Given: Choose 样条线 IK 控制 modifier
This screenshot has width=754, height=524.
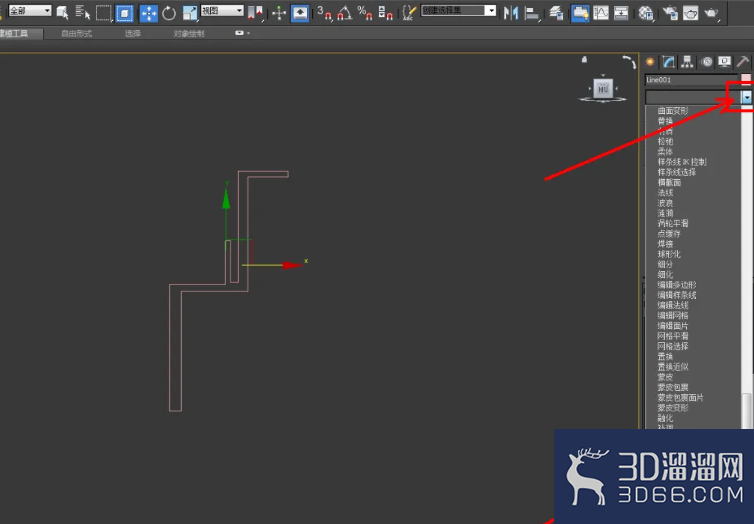Looking at the screenshot, I should [x=682, y=162].
